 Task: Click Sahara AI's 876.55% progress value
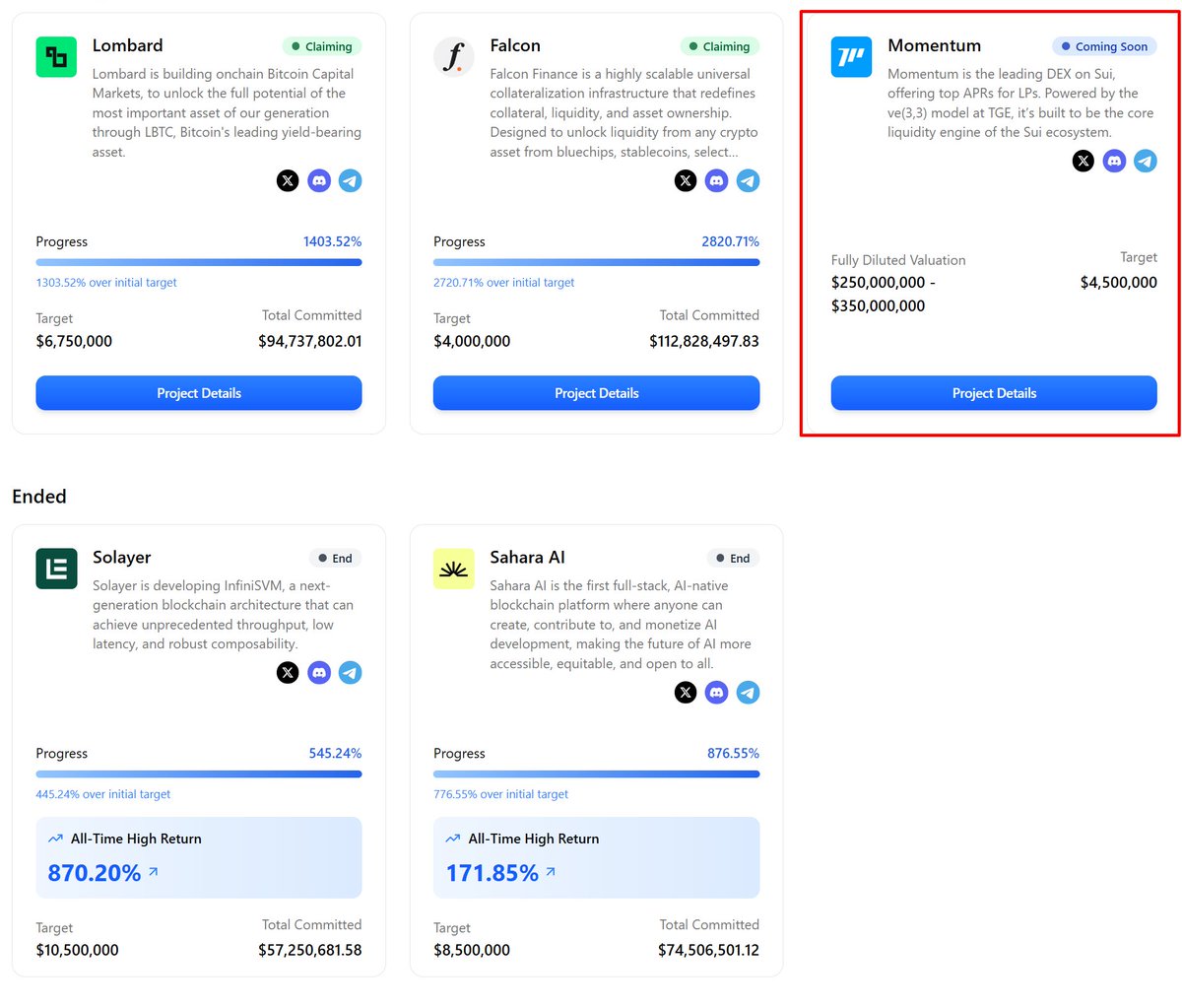[x=733, y=753]
